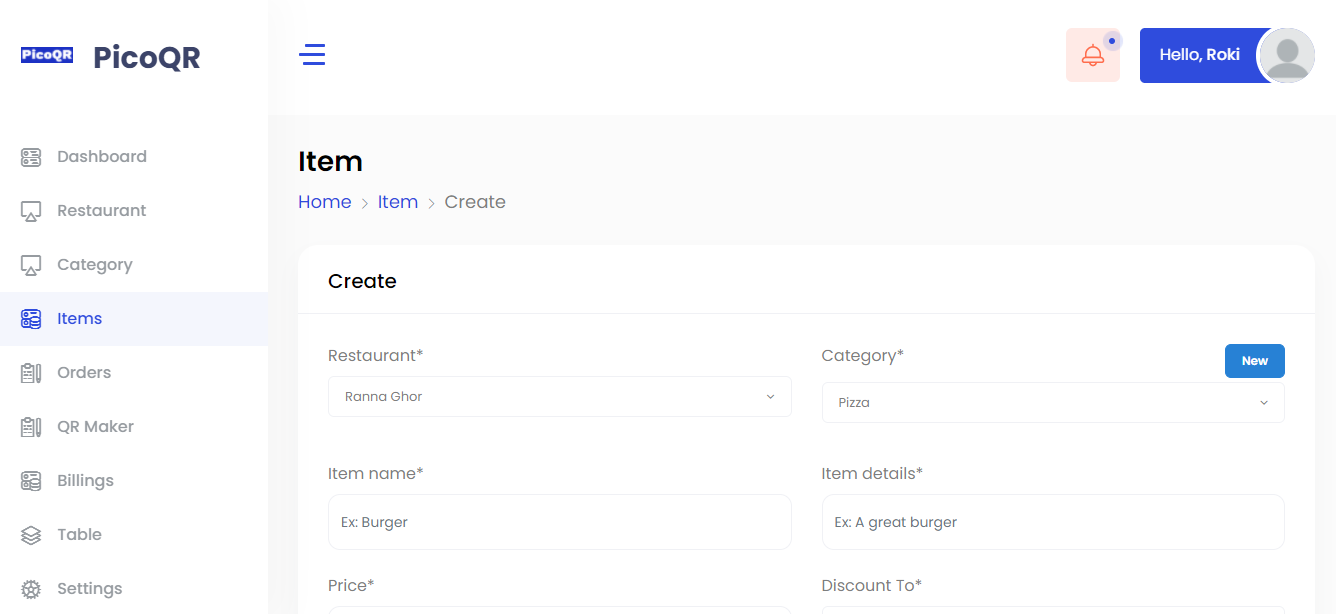Viewport: 1336px width, 614px height.
Task: Open the Category sidebar menu item
Action: point(94,265)
